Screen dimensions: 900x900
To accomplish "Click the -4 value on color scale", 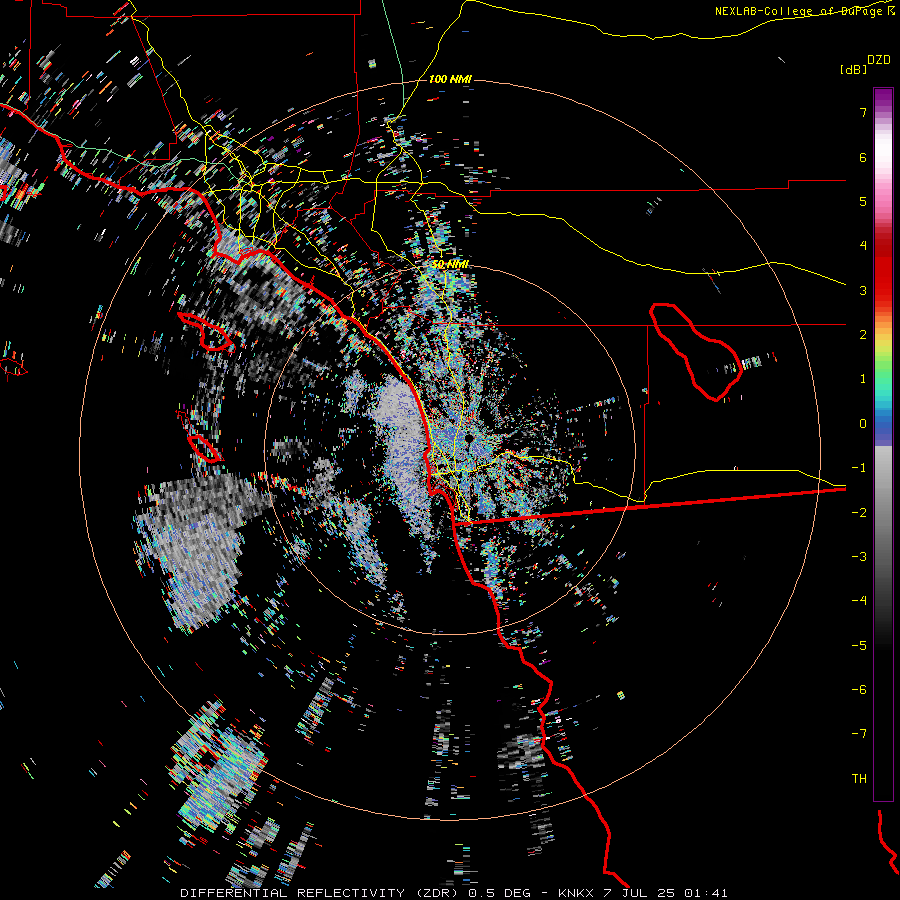I will point(859,600).
